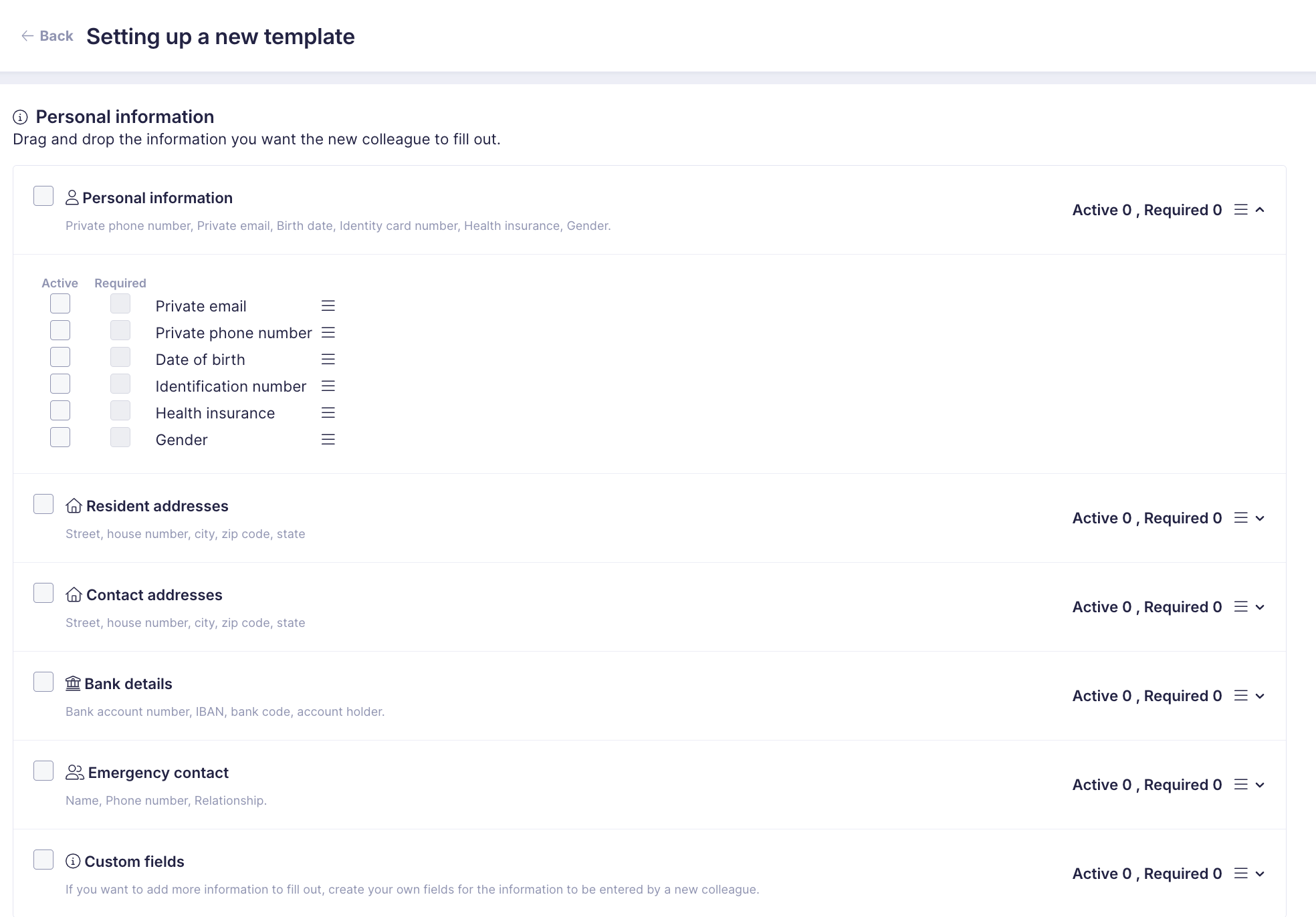Collapse the Personal information section
Viewport: 1316px width, 917px height.
tap(1260, 210)
